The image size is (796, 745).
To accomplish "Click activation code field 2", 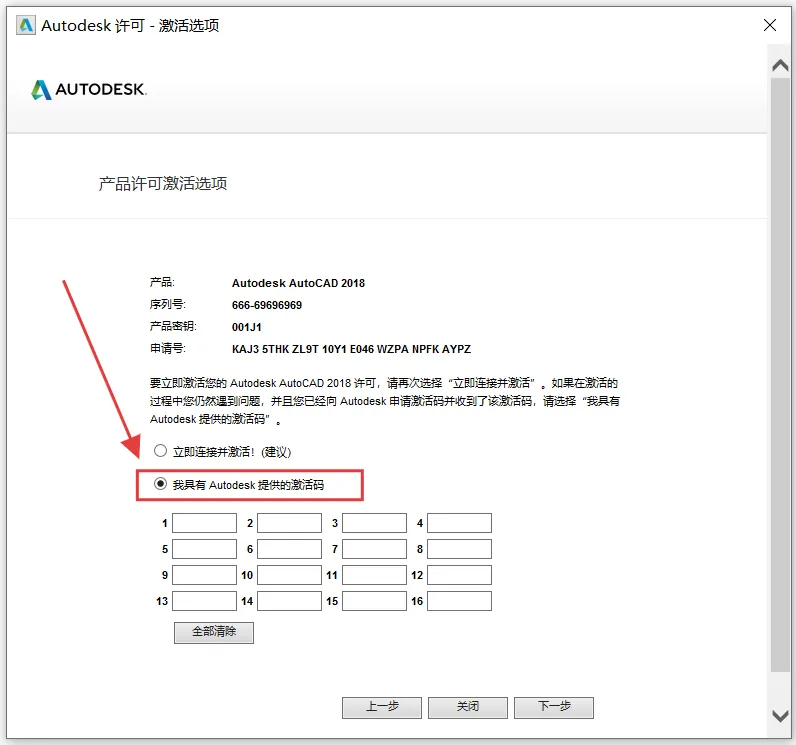I will (x=289, y=523).
